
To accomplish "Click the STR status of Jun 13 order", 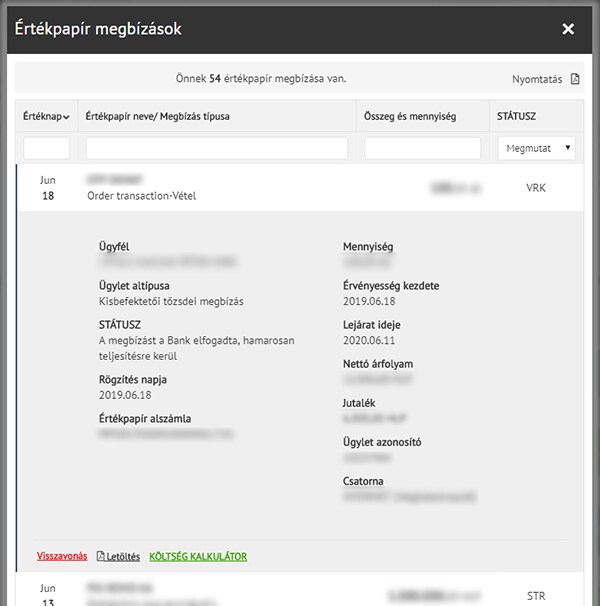I will (x=536, y=595).
